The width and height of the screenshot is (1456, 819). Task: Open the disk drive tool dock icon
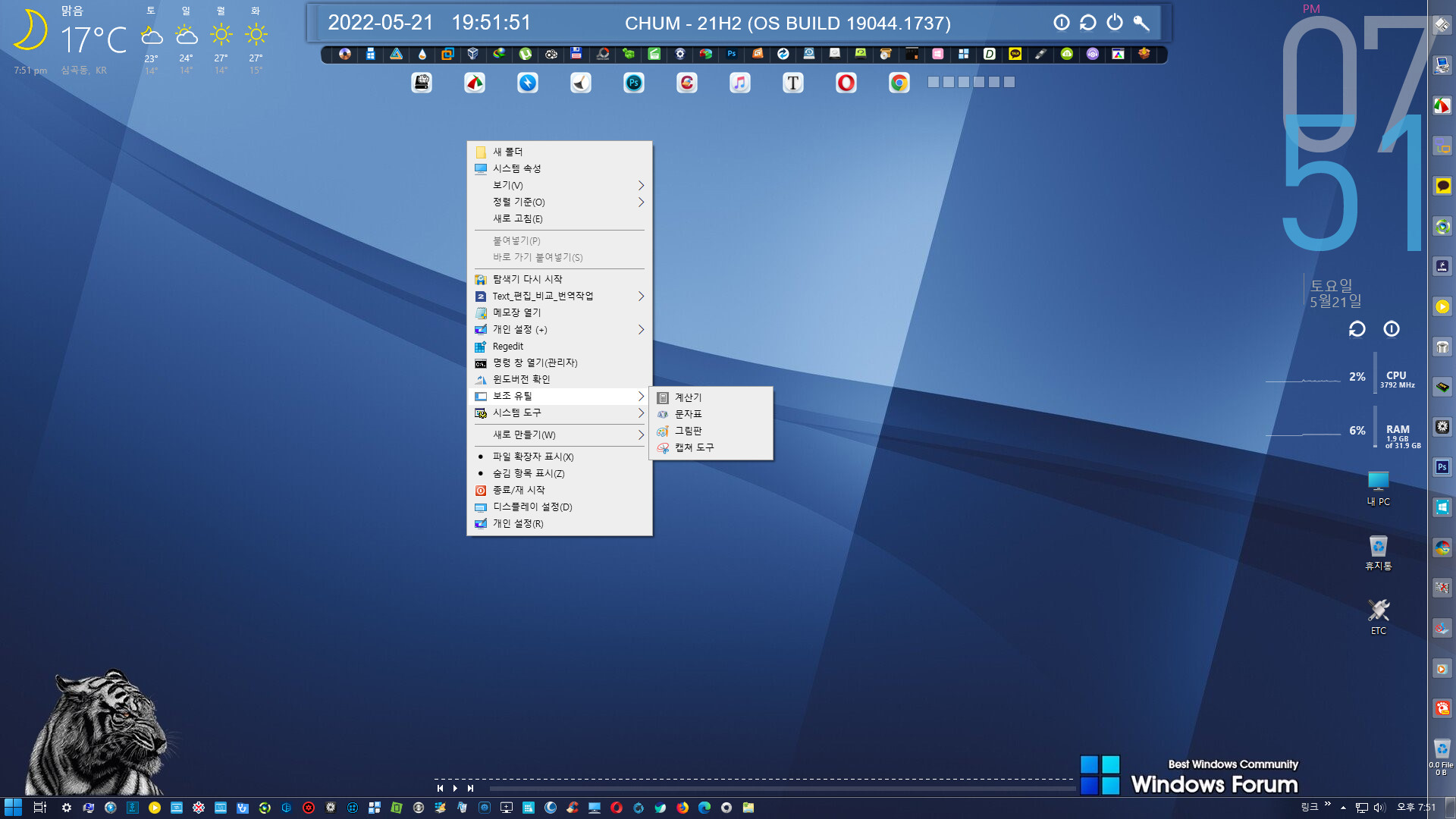click(422, 83)
